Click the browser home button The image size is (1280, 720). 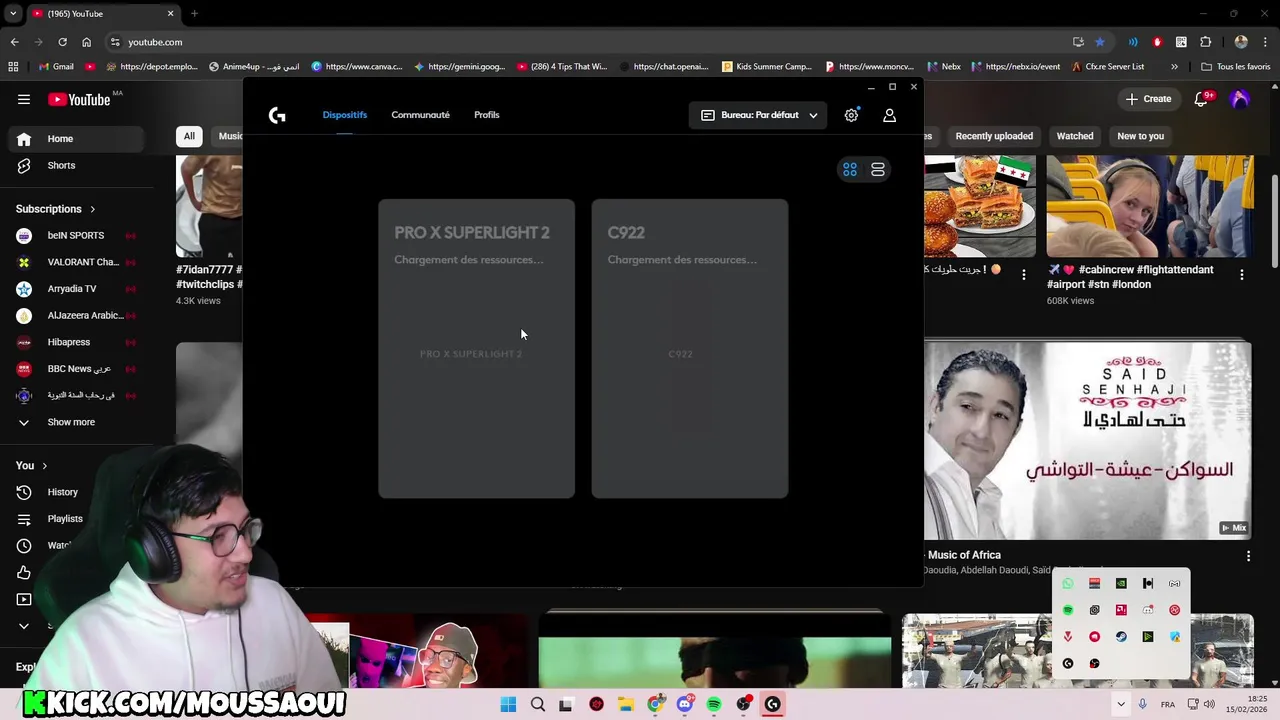(86, 42)
